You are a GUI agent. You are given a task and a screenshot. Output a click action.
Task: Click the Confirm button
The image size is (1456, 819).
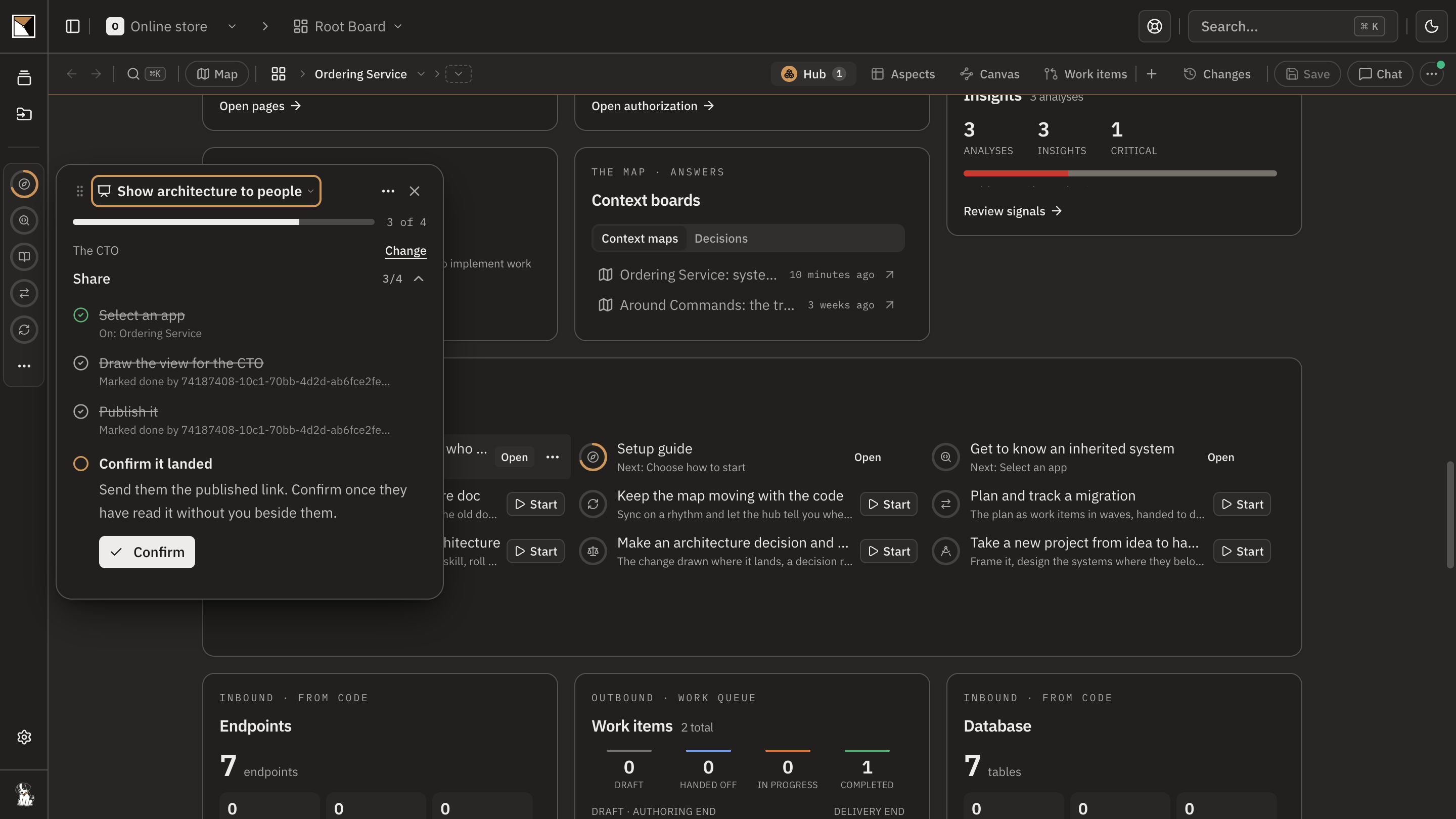point(147,552)
